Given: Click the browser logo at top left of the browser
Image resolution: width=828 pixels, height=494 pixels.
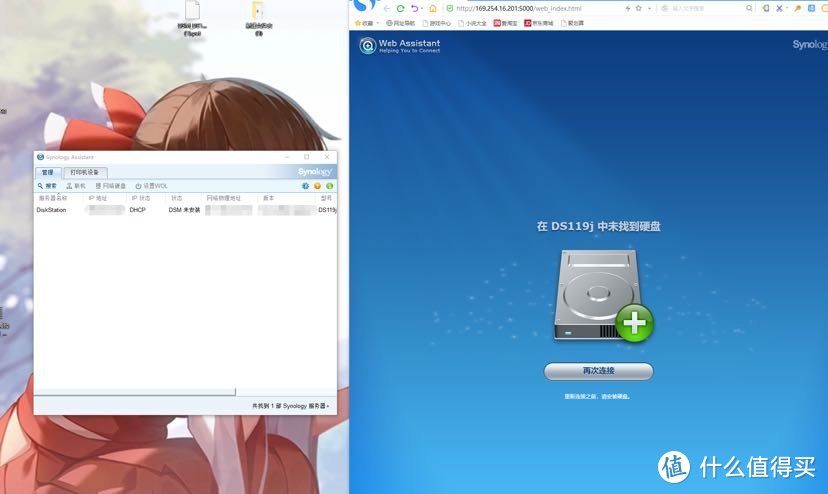Looking at the screenshot, I should [x=365, y=5].
